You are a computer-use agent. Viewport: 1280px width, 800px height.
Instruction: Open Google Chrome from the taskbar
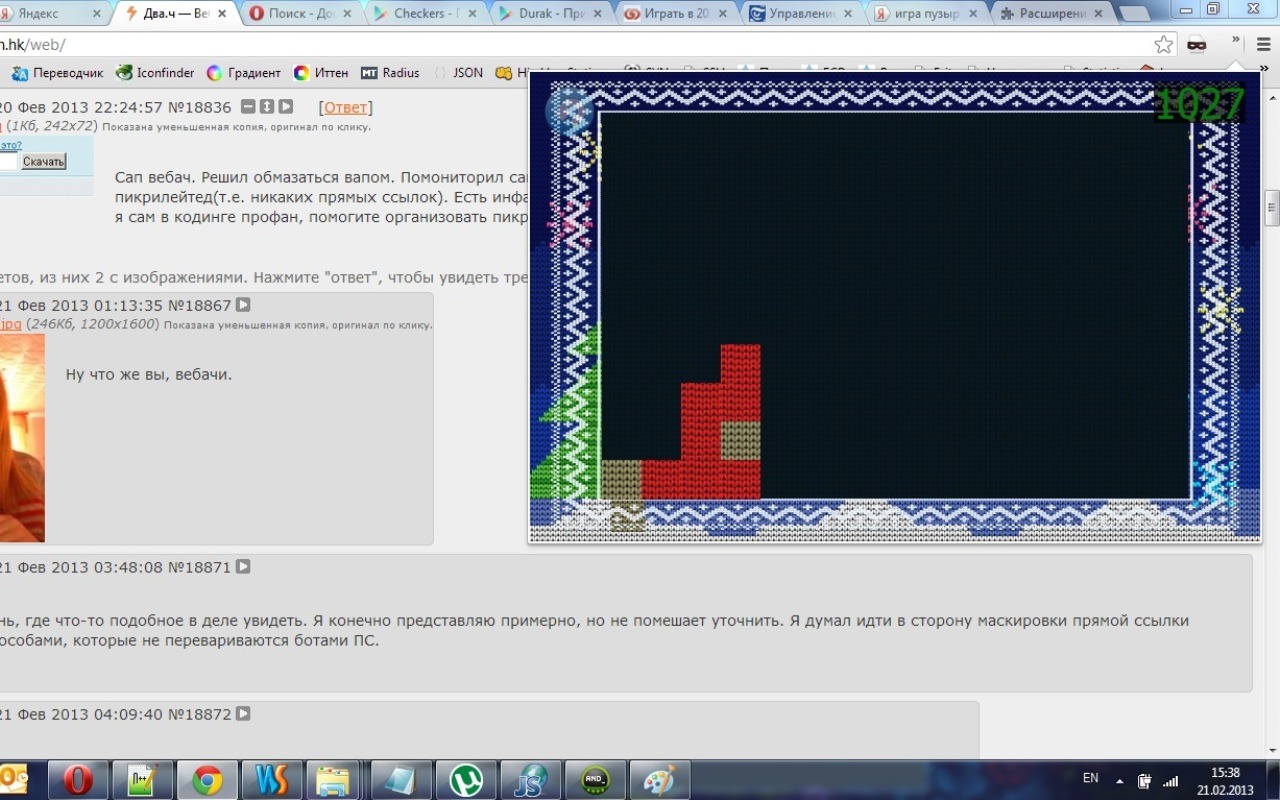coord(207,780)
